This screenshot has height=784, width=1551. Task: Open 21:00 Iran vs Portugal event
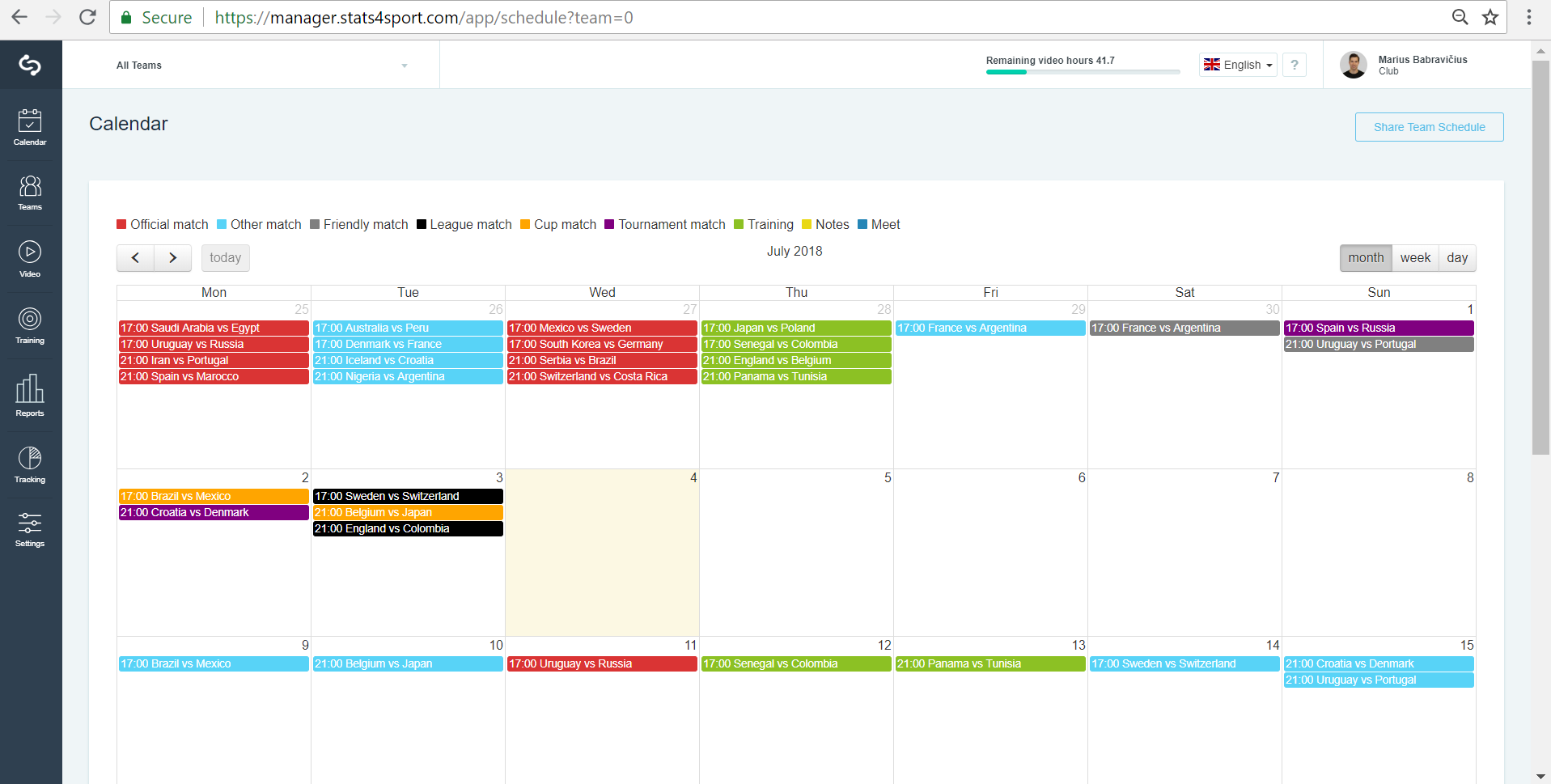click(214, 360)
